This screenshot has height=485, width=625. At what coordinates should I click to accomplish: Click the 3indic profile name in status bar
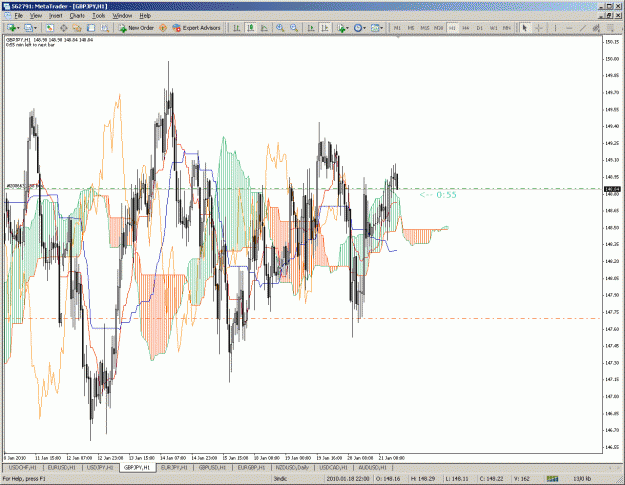tap(281, 479)
